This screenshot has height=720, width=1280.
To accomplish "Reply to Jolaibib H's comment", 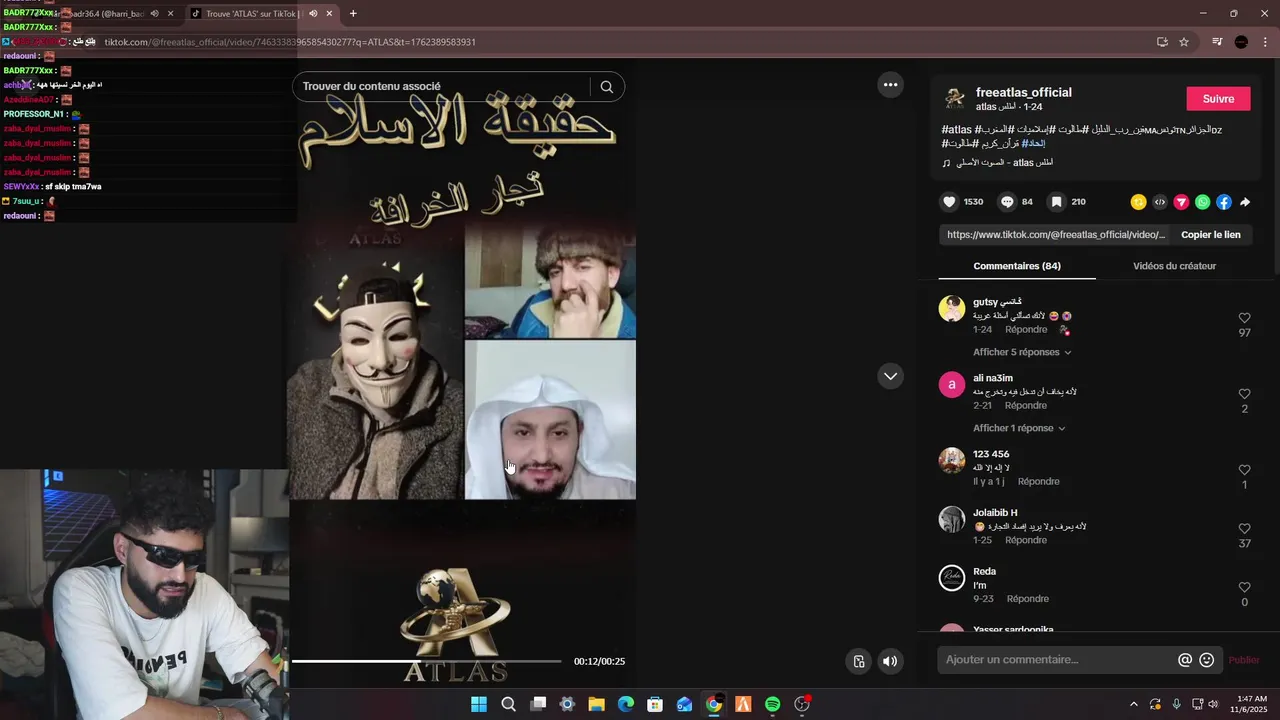I will tap(1026, 540).
